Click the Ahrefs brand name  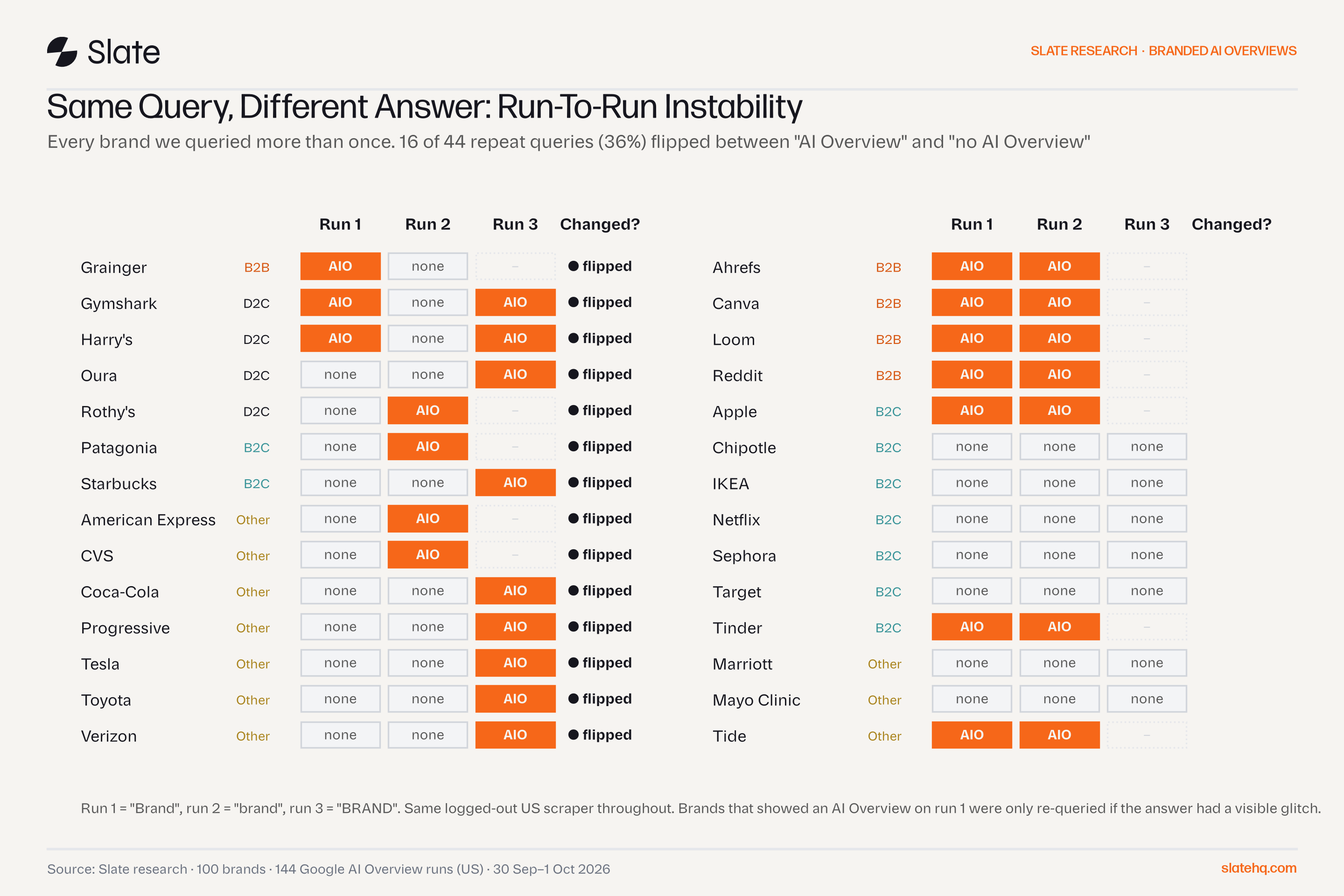point(736,267)
